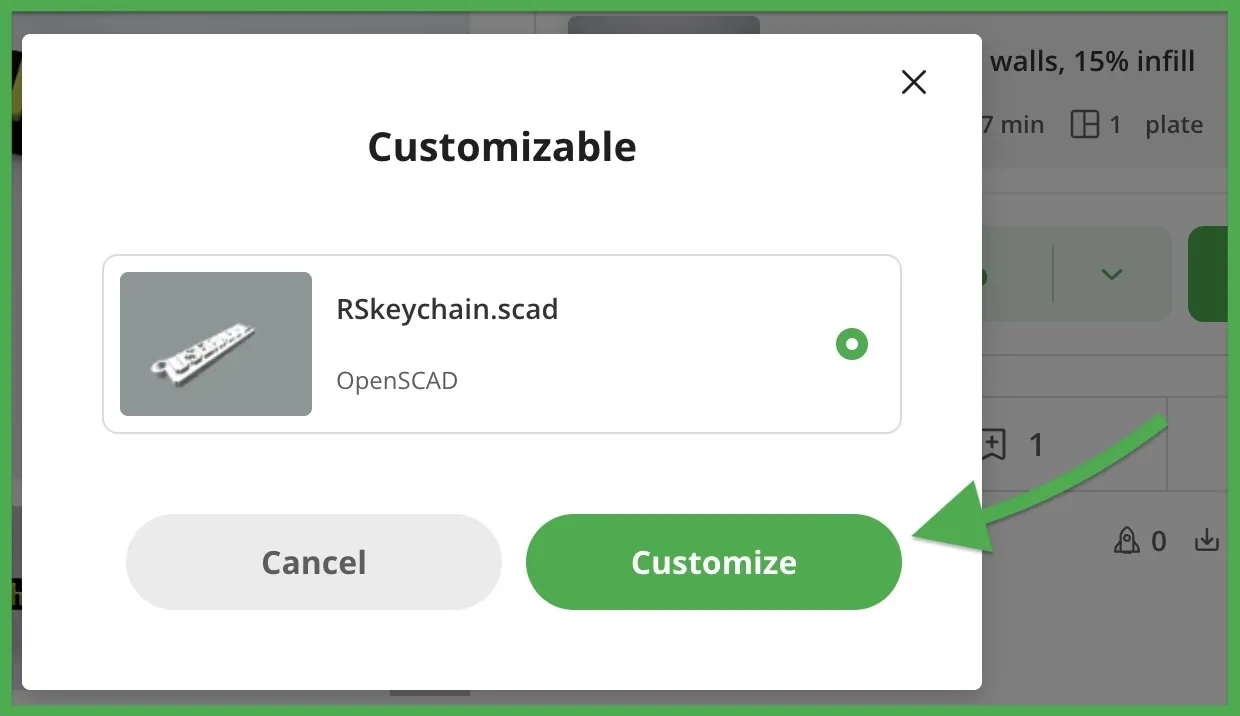
Task: Expand the dimmed dropdown chevron behind dialog
Action: (x=1111, y=274)
